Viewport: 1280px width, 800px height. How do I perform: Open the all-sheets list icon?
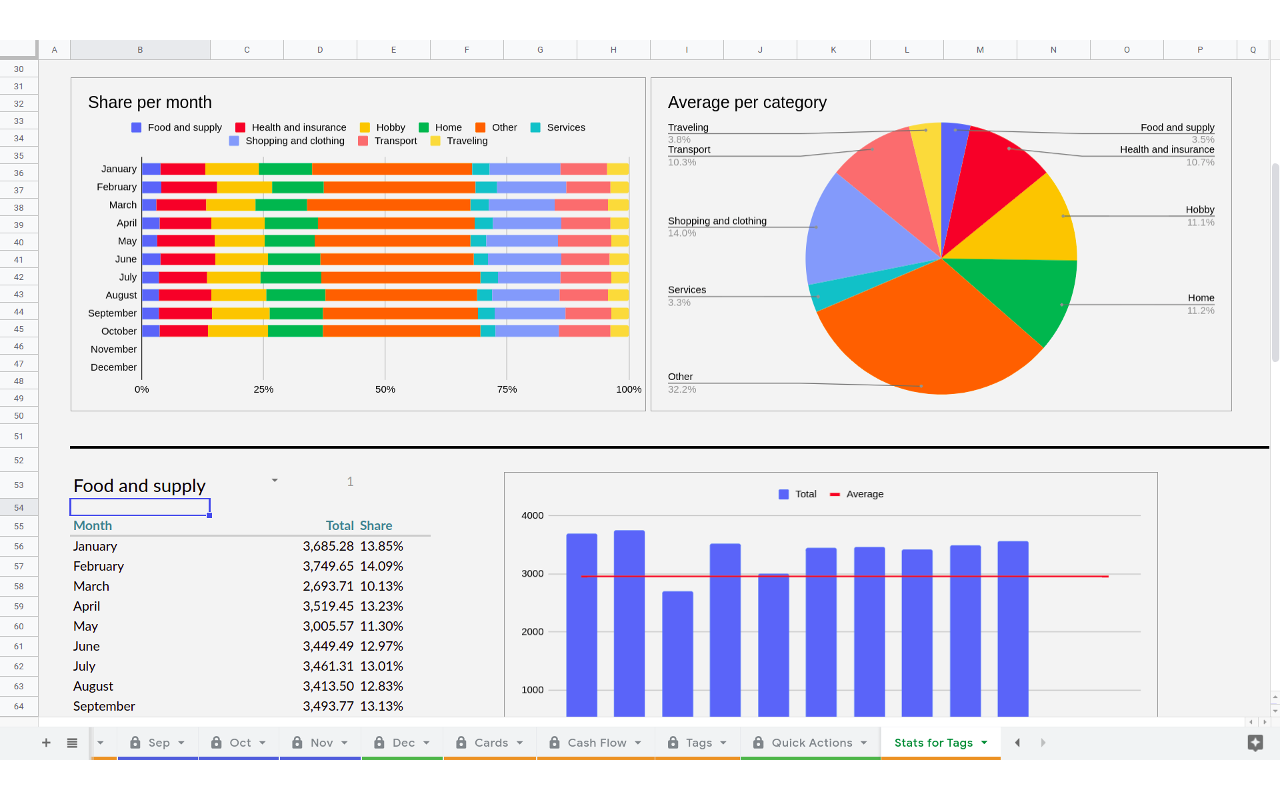(x=70, y=742)
